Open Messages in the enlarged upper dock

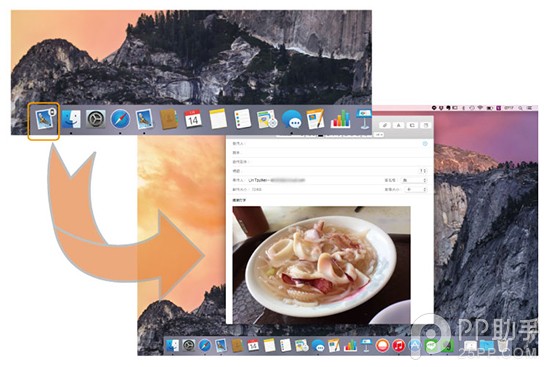[291, 119]
